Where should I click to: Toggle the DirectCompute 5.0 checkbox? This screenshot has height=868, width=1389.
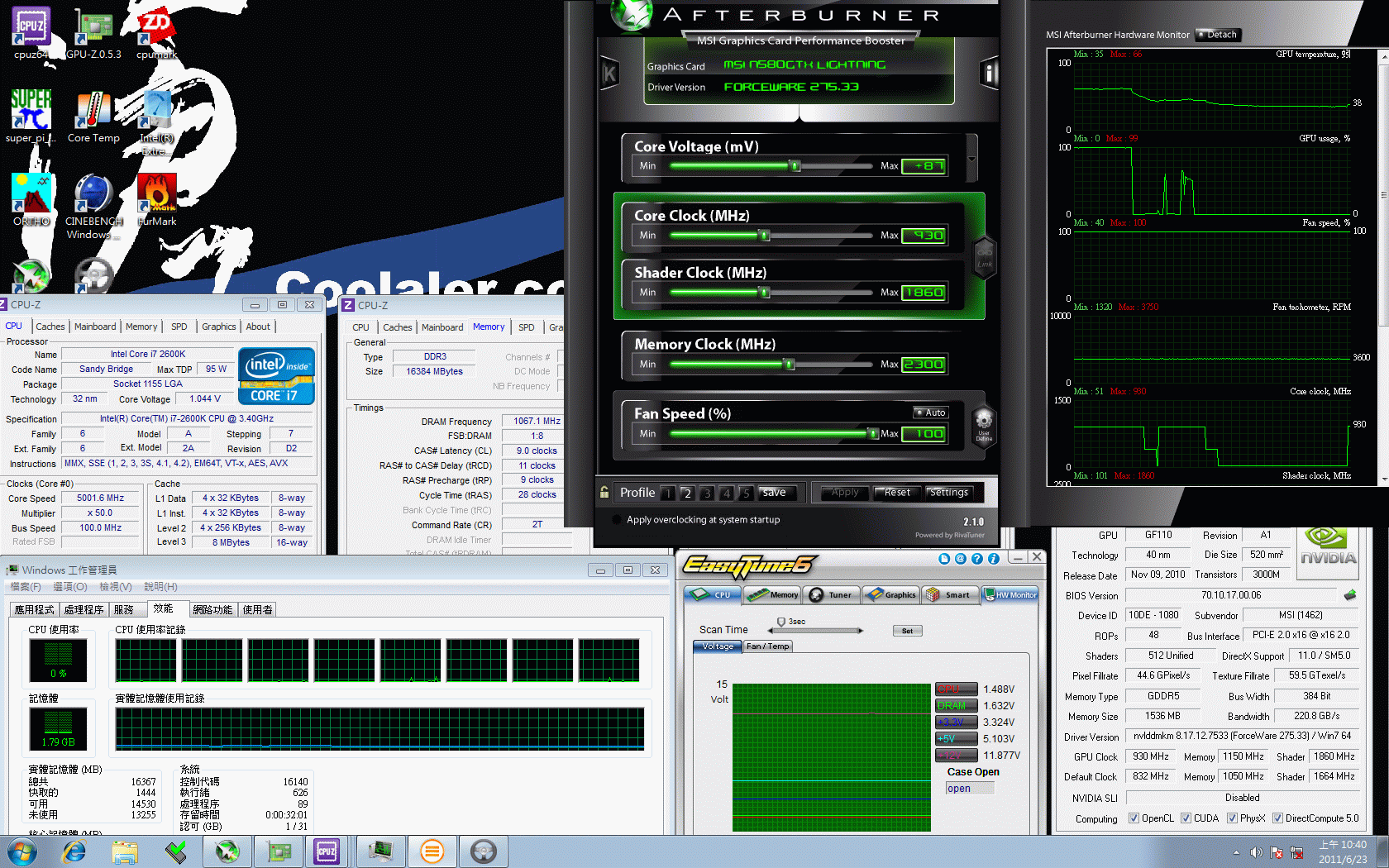coord(1278,818)
